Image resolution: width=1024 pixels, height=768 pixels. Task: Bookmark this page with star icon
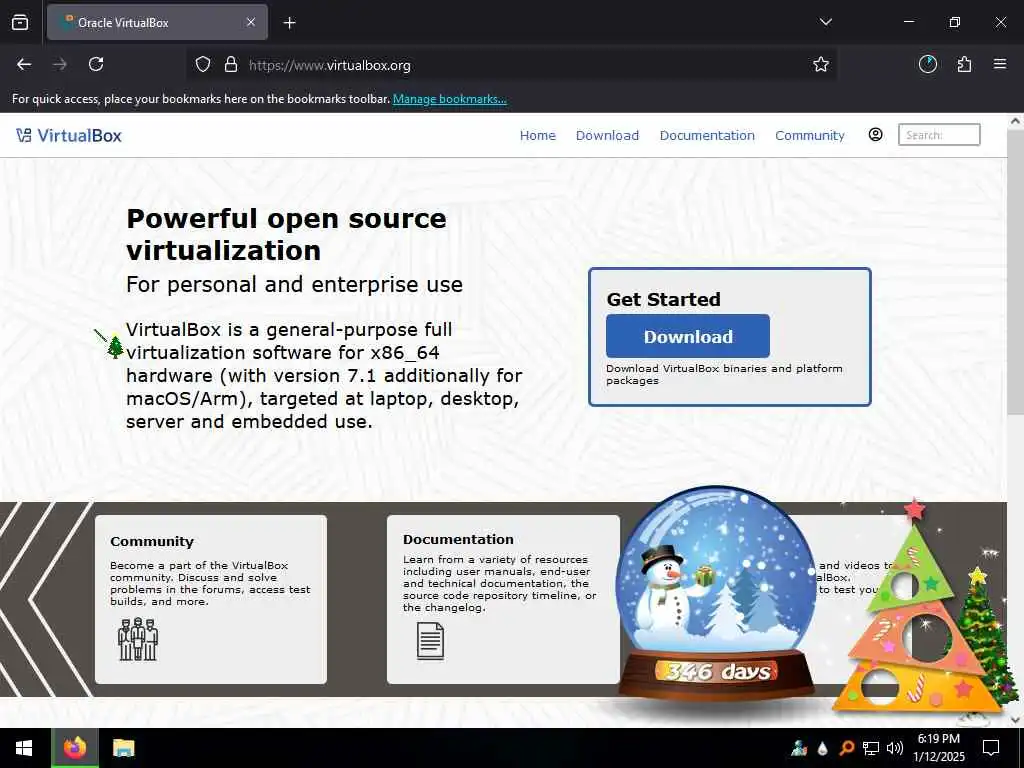[821, 64]
